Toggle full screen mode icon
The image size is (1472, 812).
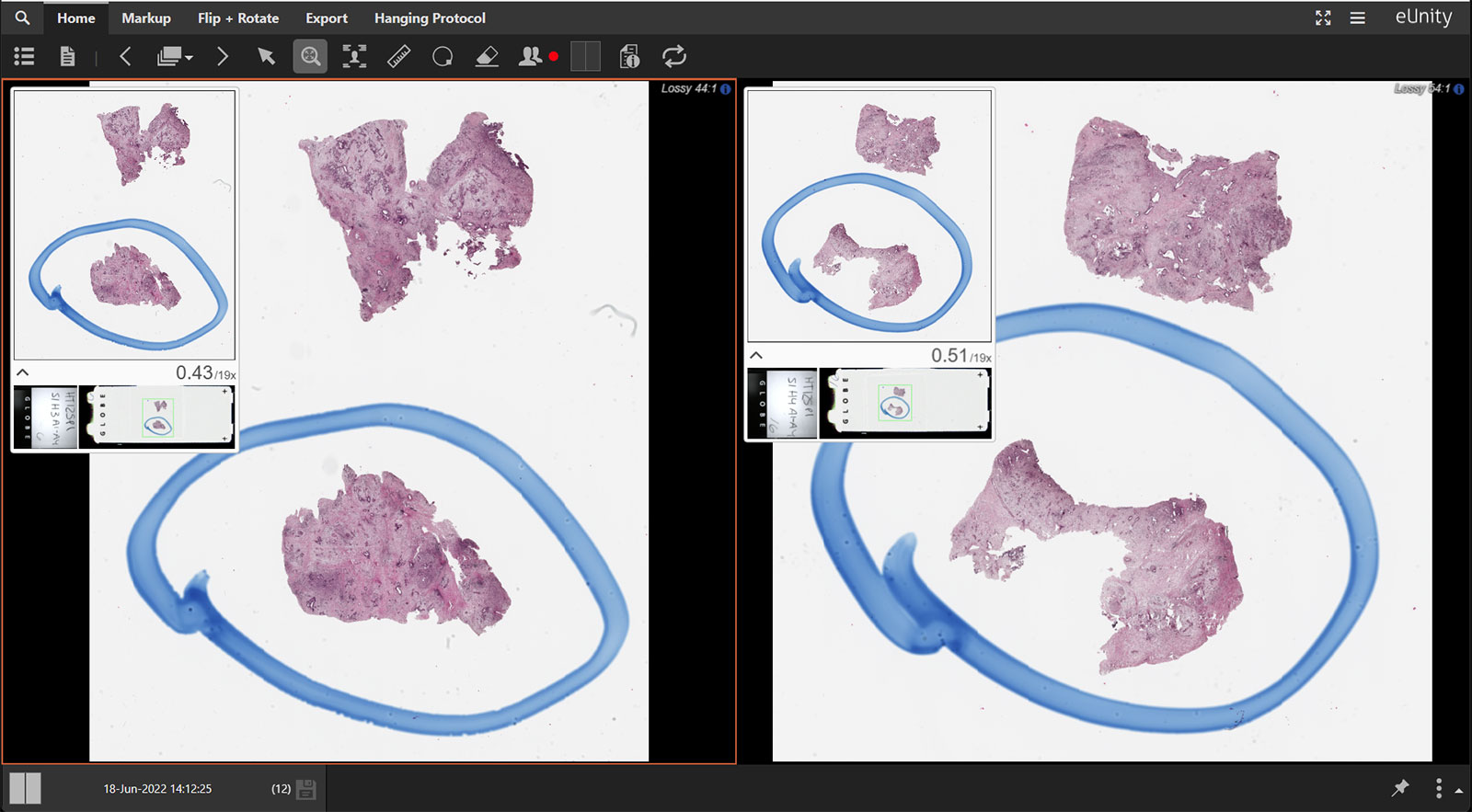point(1323,17)
